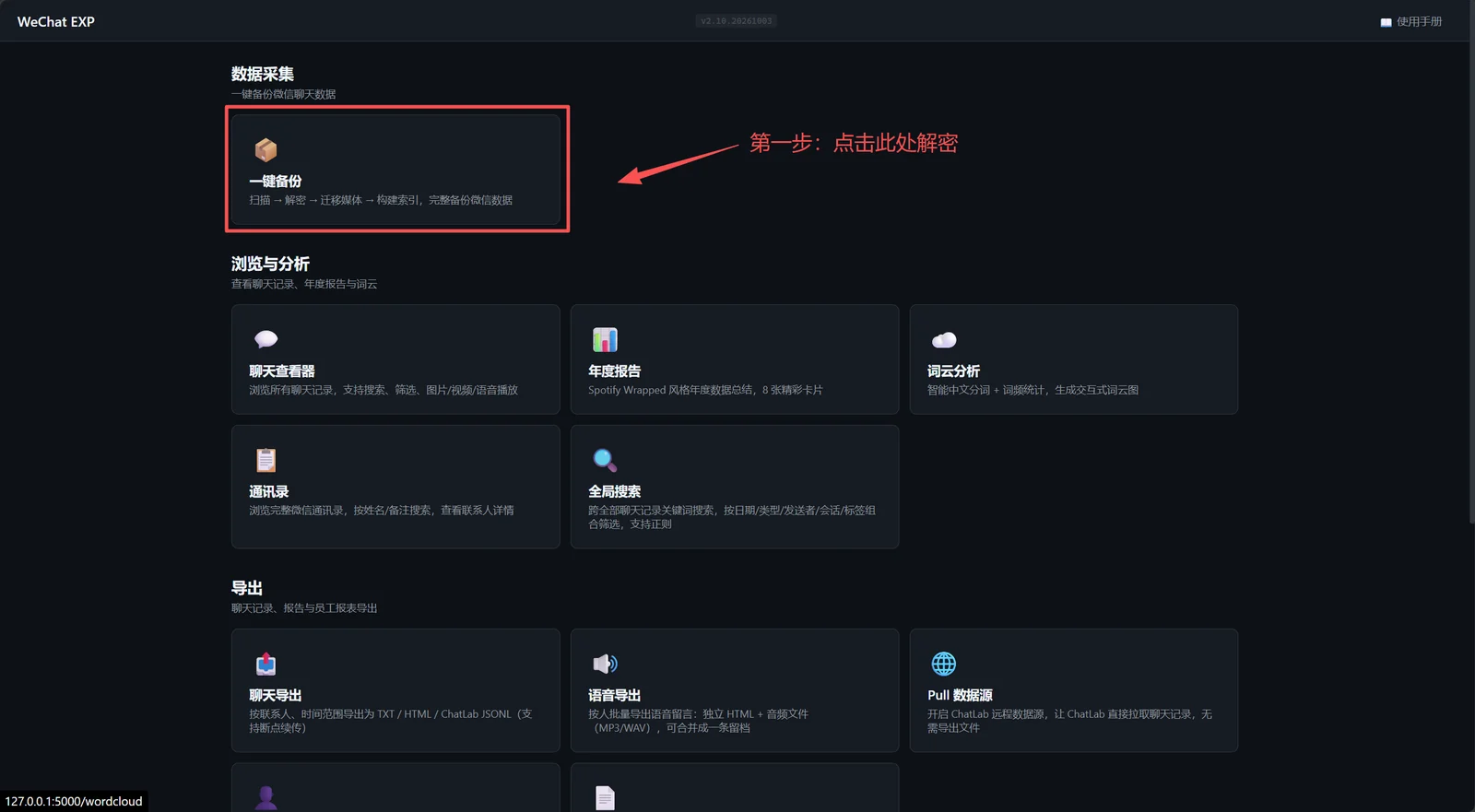Click the speech bubble icon above 聊天查看器

tap(265, 339)
